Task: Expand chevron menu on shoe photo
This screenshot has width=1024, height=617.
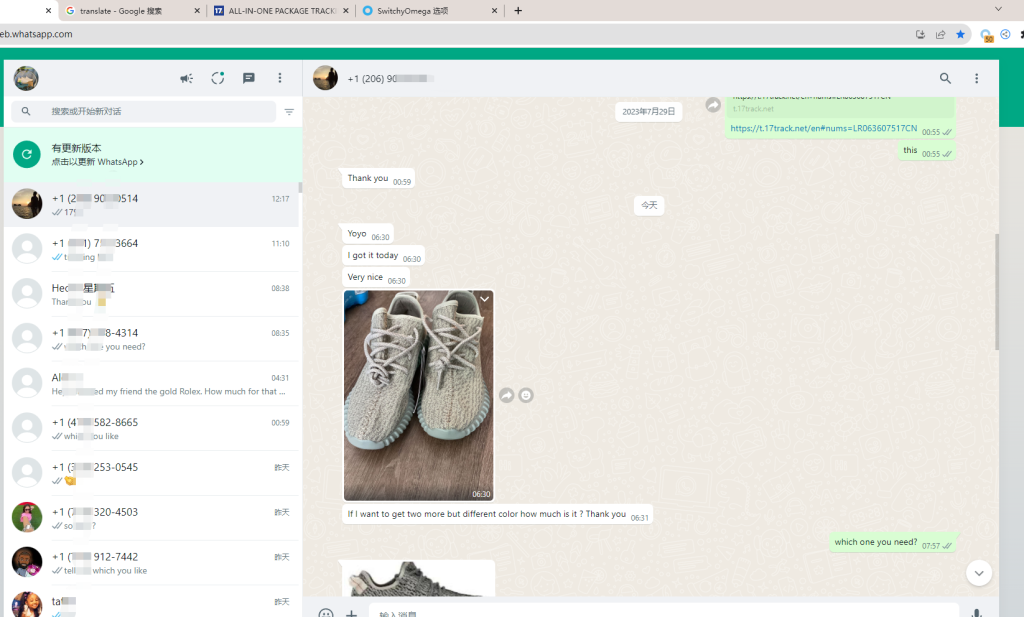Action: (x=484, y=299)
